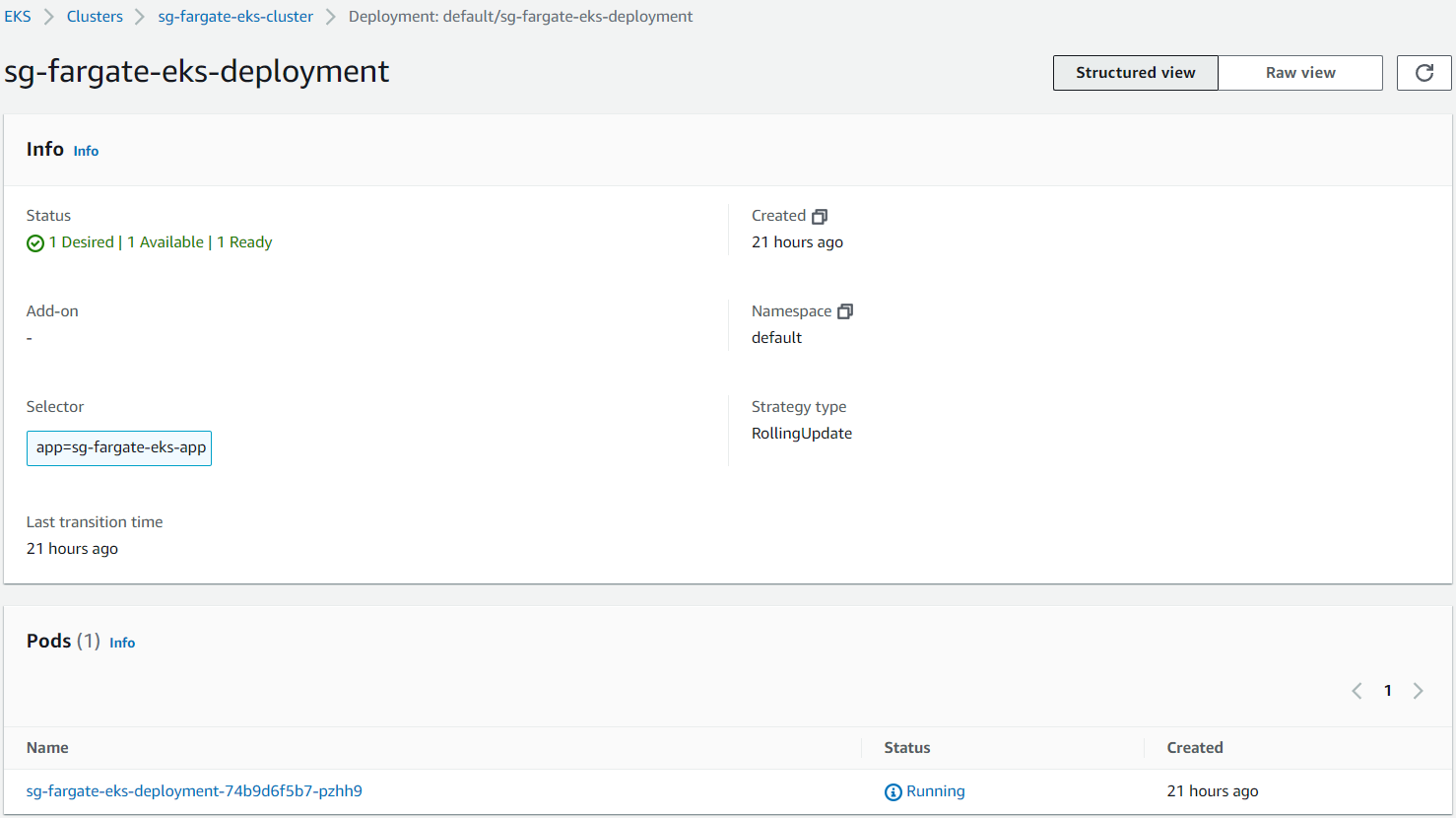1456x818 pixels.
Task: Open the Info link beside the Info heading
Action: (x=86, y=151)
